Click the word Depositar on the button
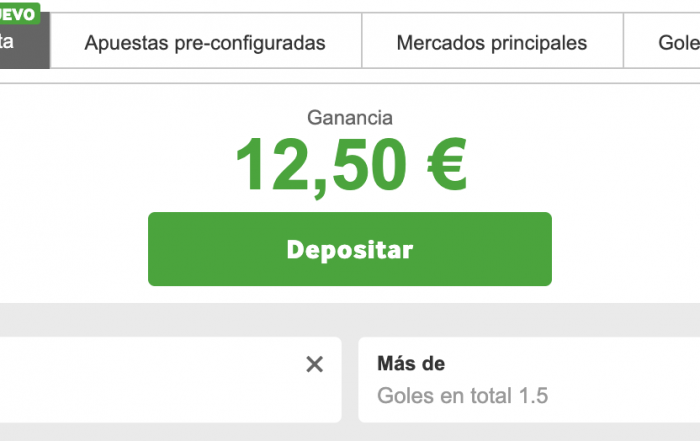 click(x=350, y=249)
